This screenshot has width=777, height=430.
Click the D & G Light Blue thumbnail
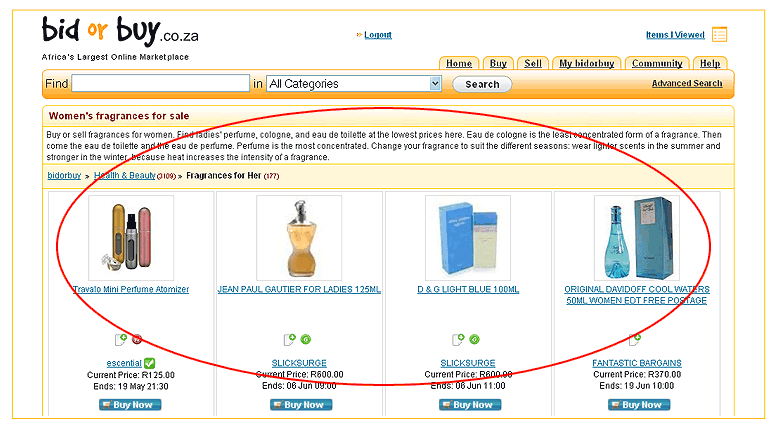click(468, 238)
